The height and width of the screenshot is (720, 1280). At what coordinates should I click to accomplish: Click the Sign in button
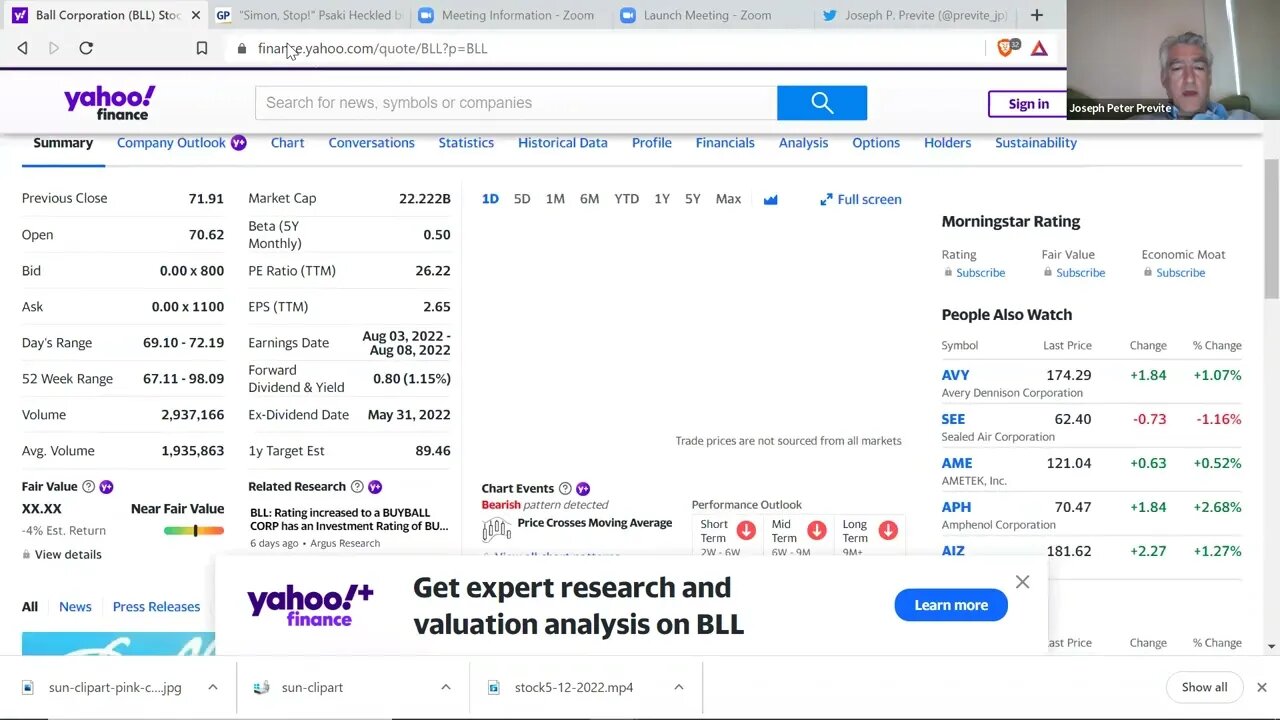(x=1028, y=104)
